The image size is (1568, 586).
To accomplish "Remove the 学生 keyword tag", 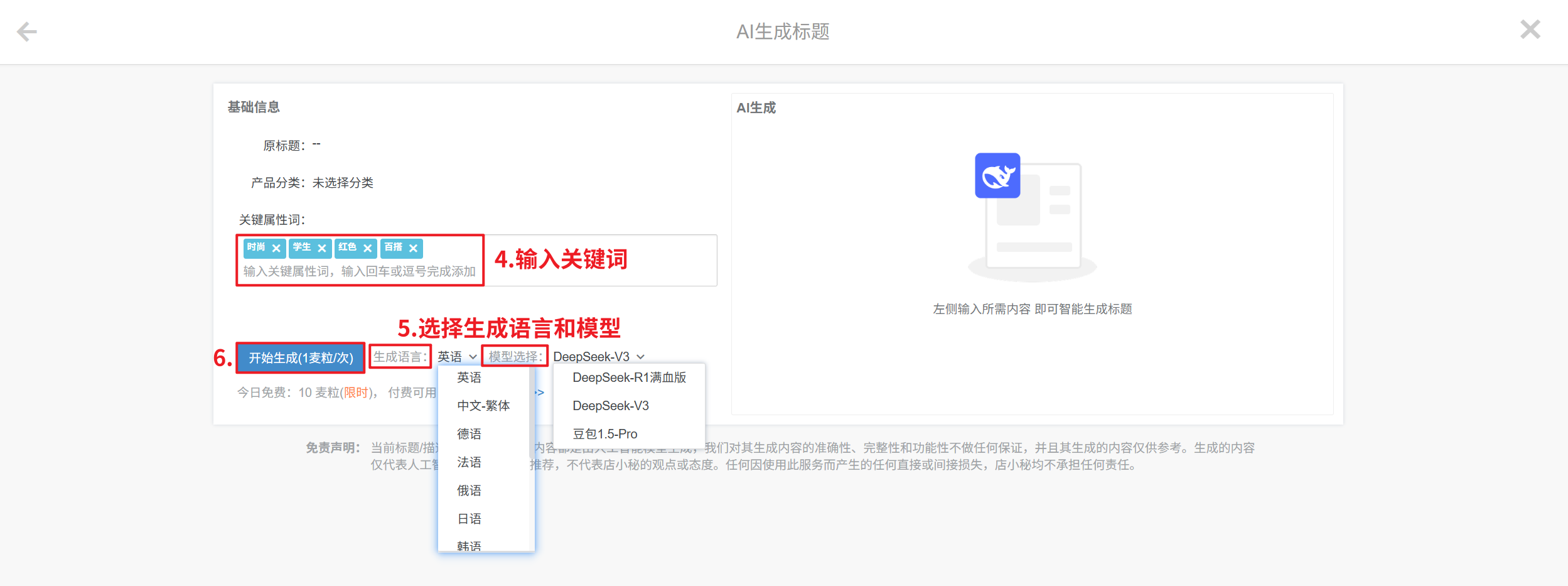I will click(x=322, y=249).
